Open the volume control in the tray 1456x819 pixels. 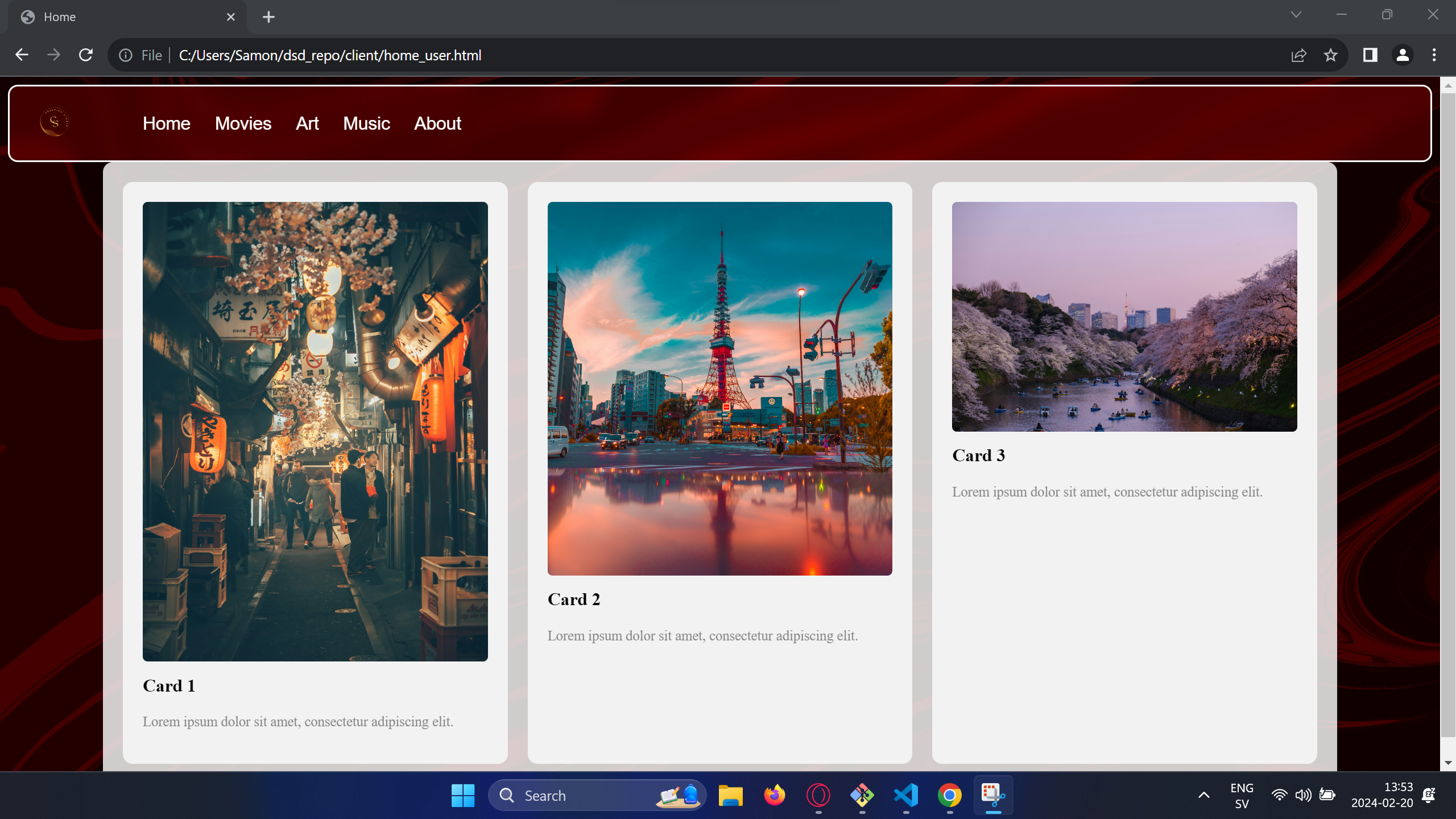point(1302,795)
